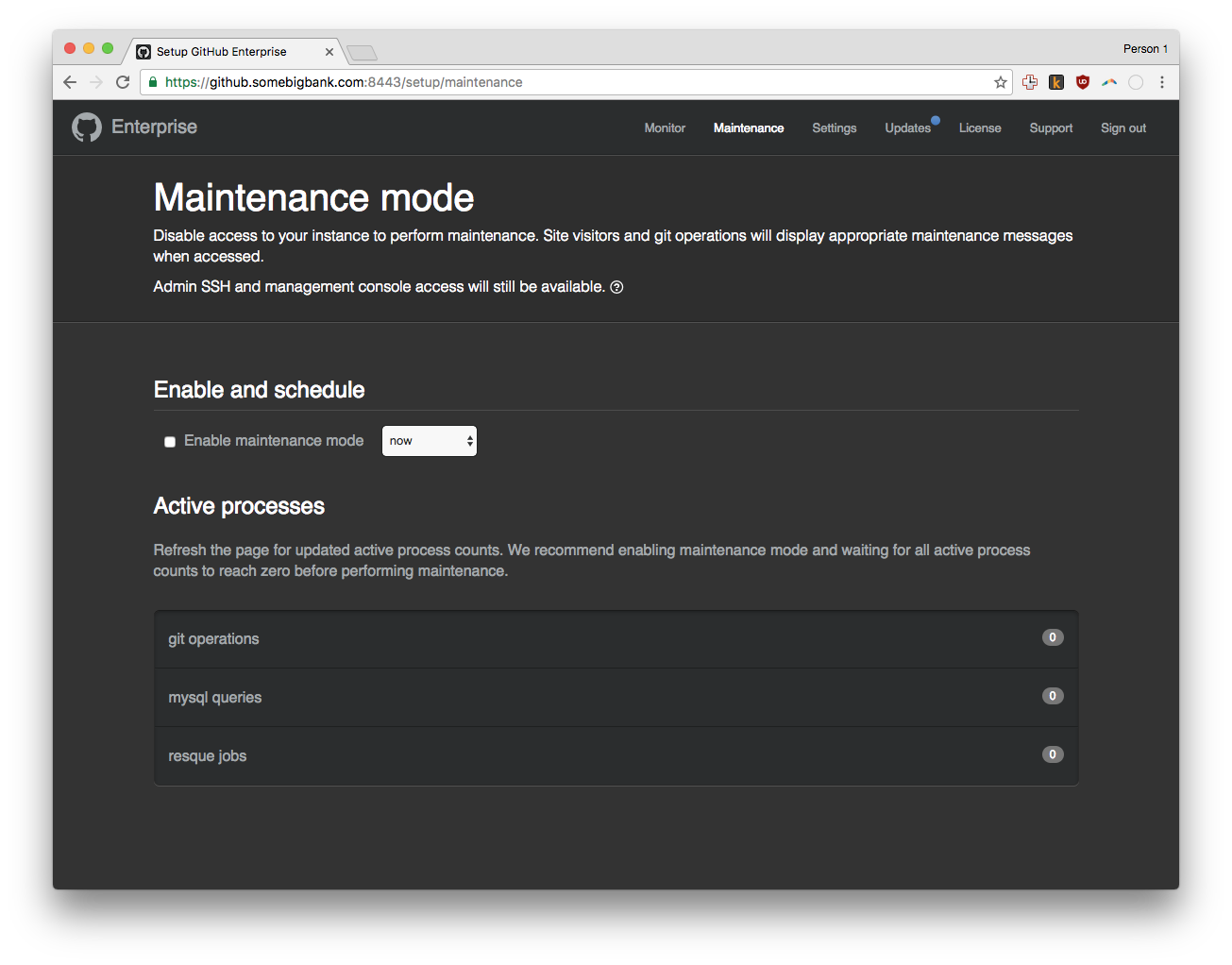Click the mysql queries row

[616, 698]
